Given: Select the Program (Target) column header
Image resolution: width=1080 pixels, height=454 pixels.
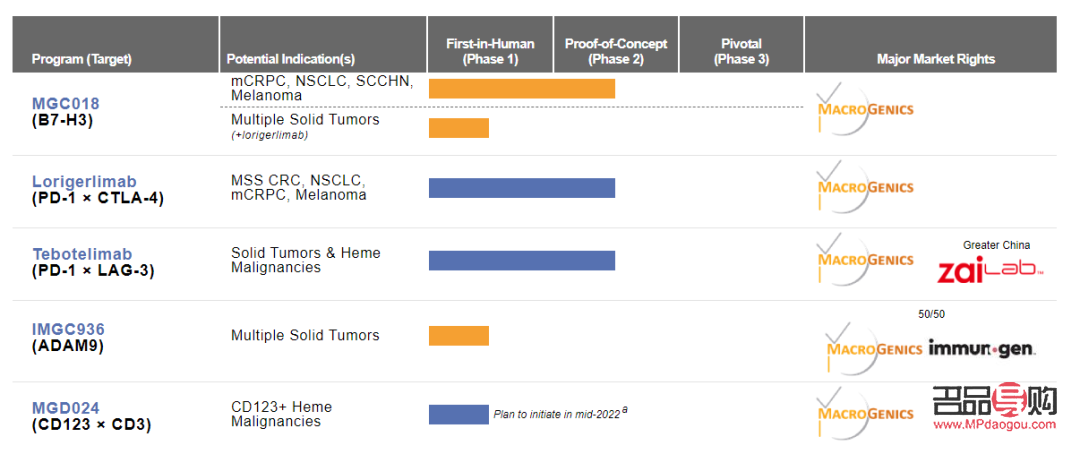Looking at the screenshot, I should 82,59.
